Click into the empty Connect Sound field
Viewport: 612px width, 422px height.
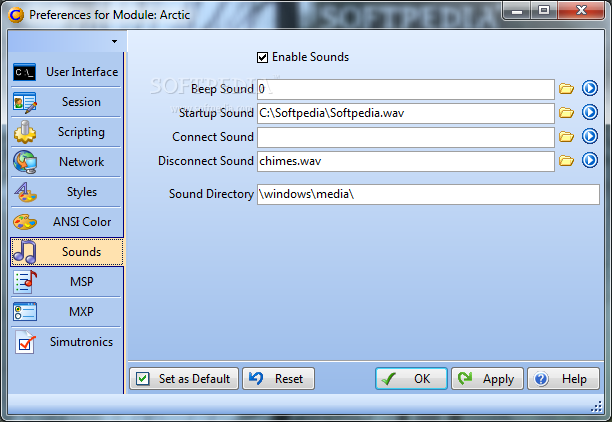(x=406, y=137)
